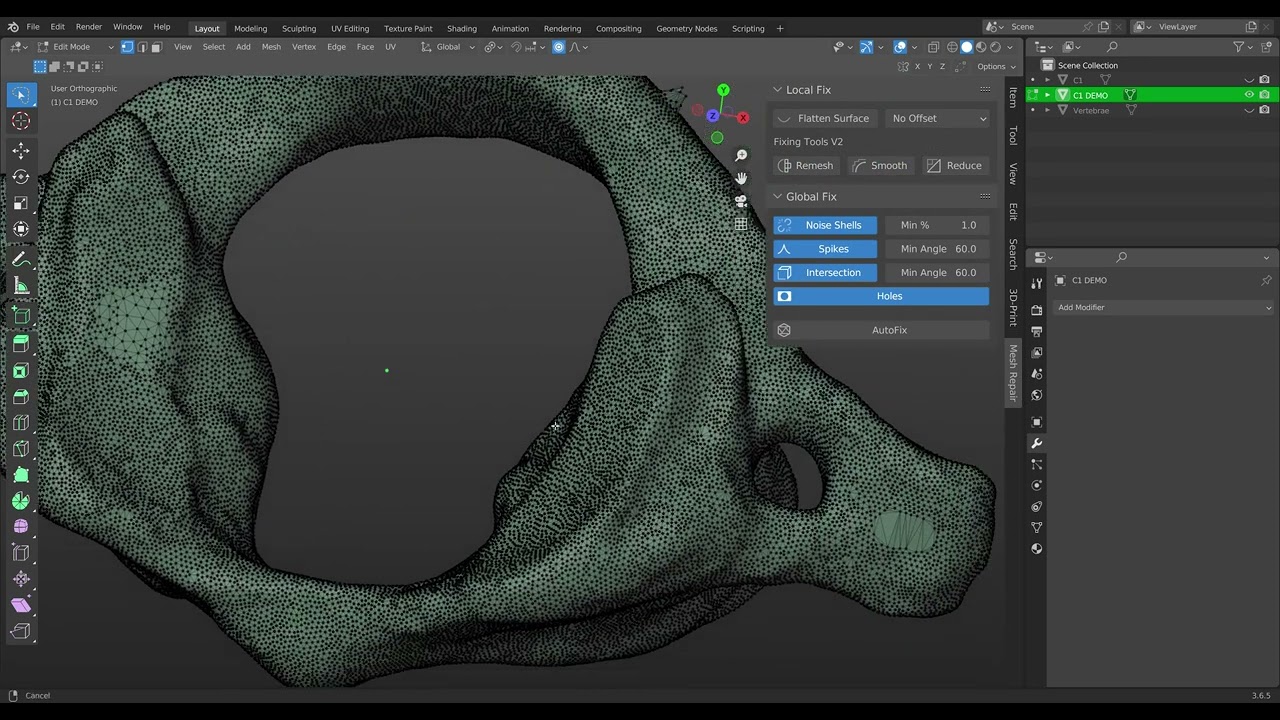
Task: Open the Item sidebar tab
Action: pyautogui.click(x=1013, y=97)
